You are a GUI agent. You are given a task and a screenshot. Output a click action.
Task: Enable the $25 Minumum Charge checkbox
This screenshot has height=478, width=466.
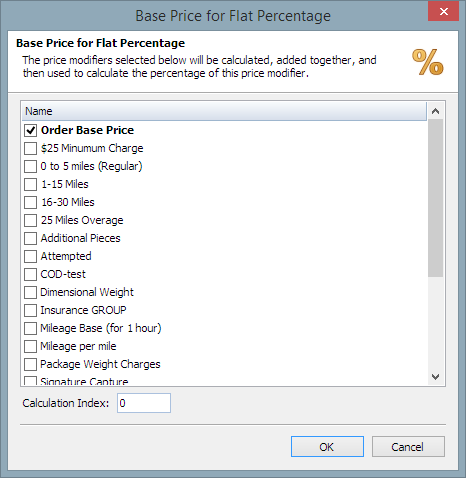[x=30, y=148]
